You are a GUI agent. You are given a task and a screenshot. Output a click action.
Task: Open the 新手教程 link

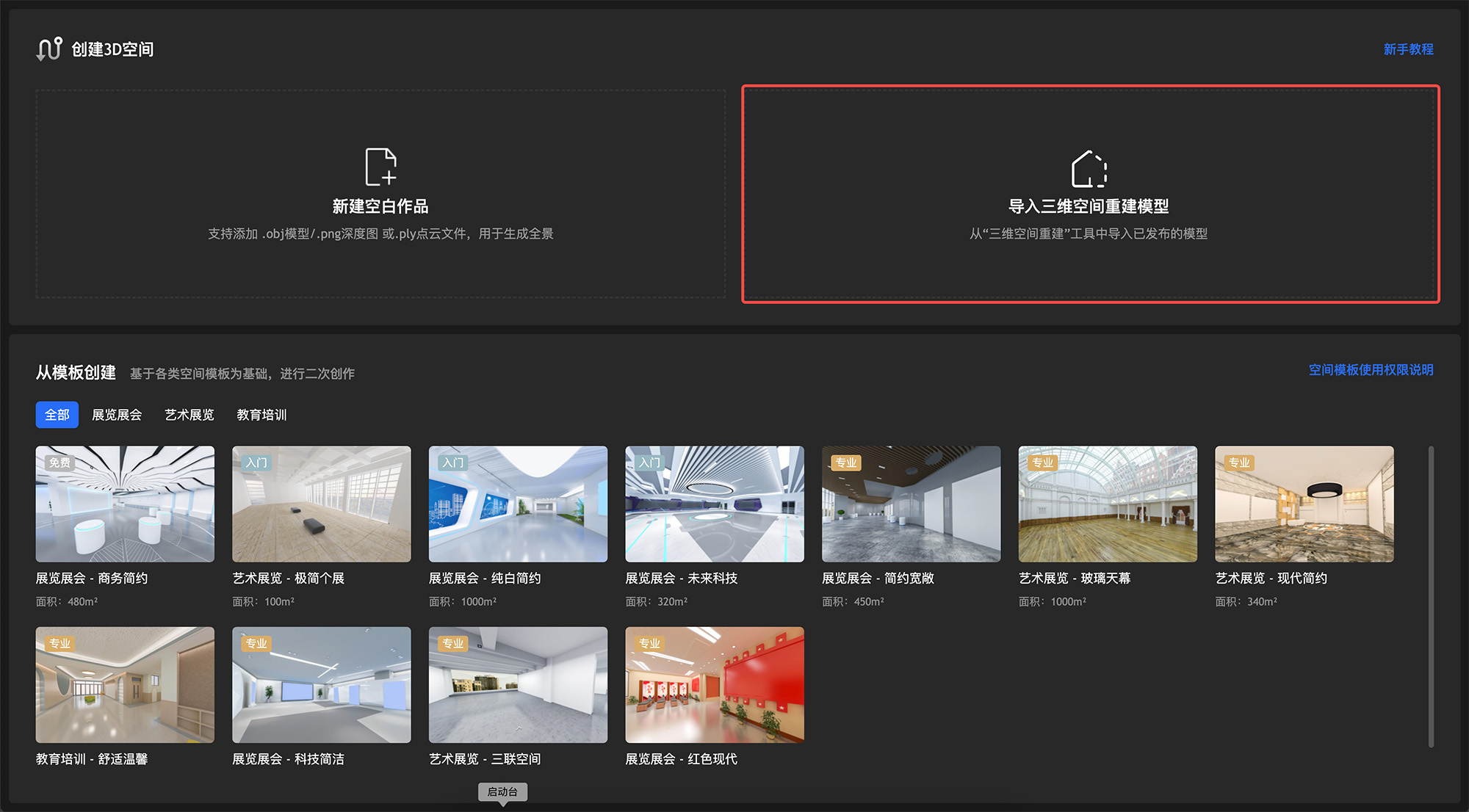pyautogui.click(x=1408, y=49)
